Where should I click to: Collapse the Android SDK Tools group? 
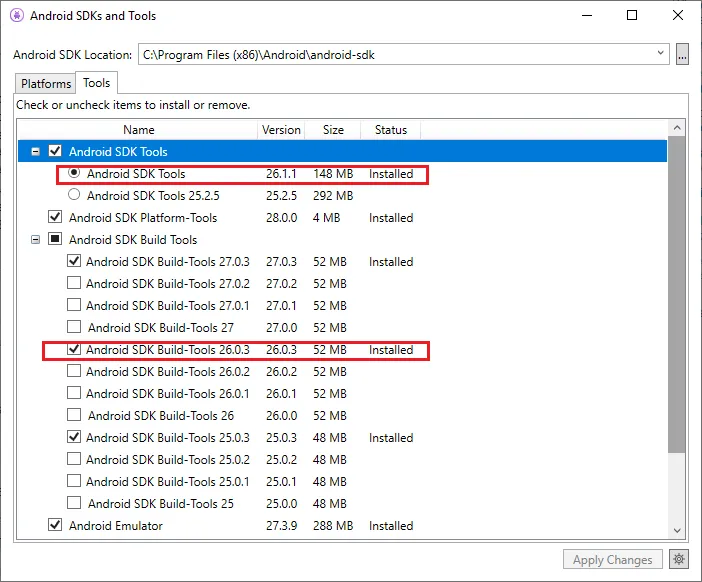coord(35,152)
